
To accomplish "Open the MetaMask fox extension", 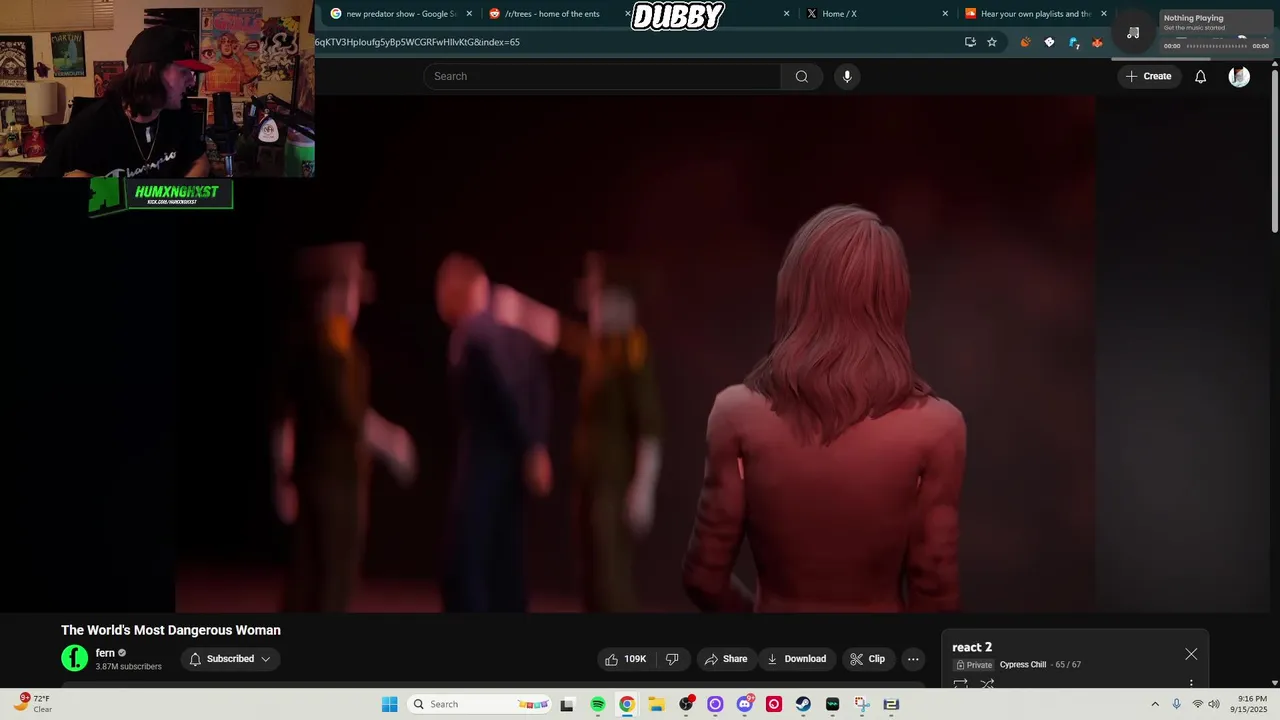I will (x=1097, y=42).
